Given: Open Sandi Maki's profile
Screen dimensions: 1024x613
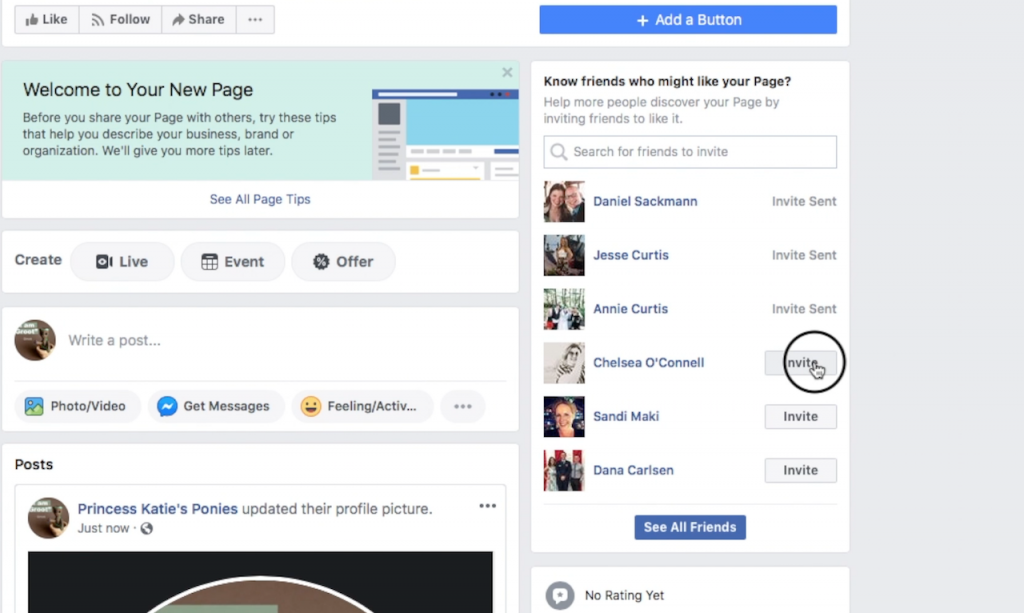Looking at the screenshot, I should [x=626, y=416].
